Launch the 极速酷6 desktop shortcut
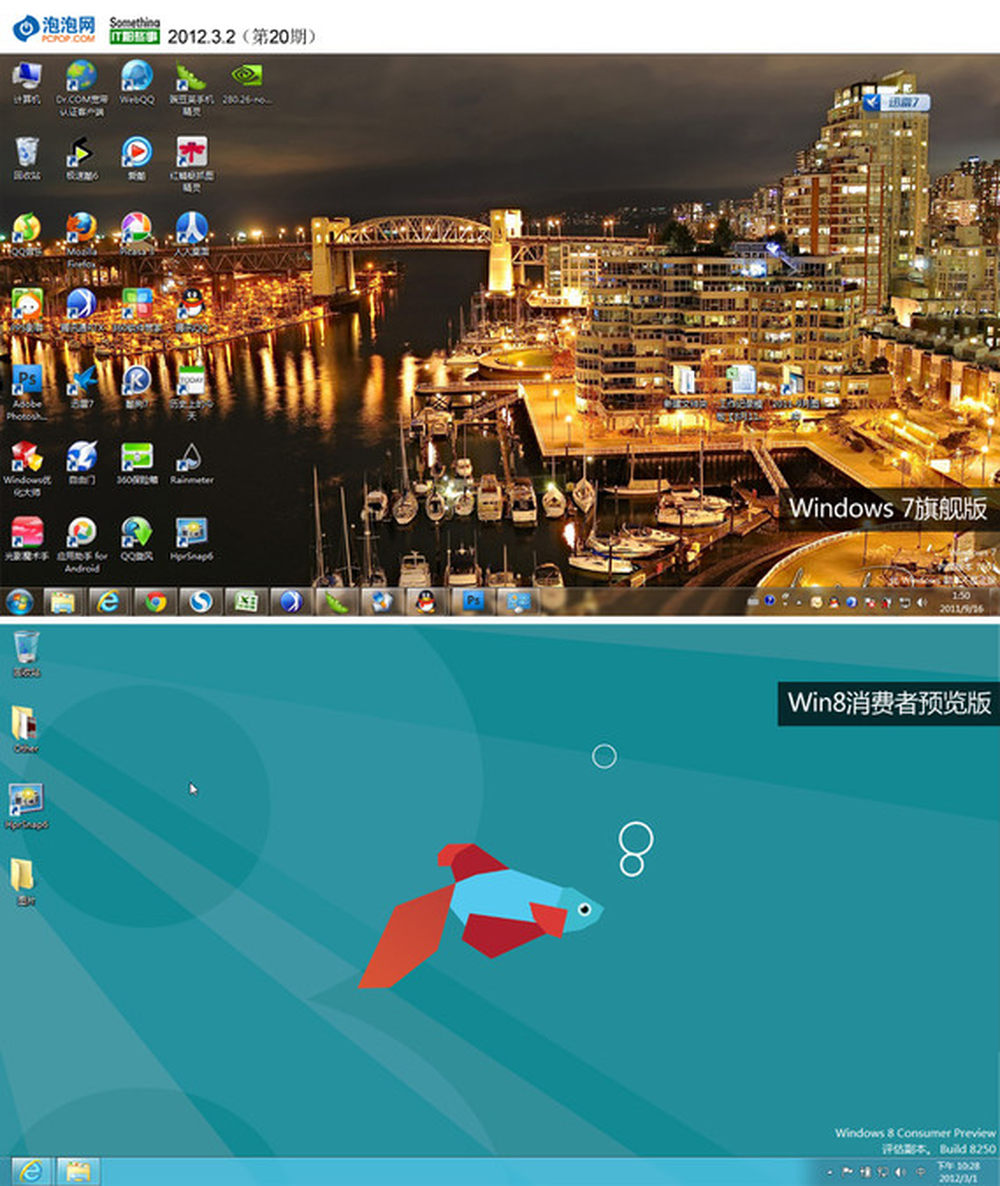Viewport: 1000px width, 1186px height. 81,158
